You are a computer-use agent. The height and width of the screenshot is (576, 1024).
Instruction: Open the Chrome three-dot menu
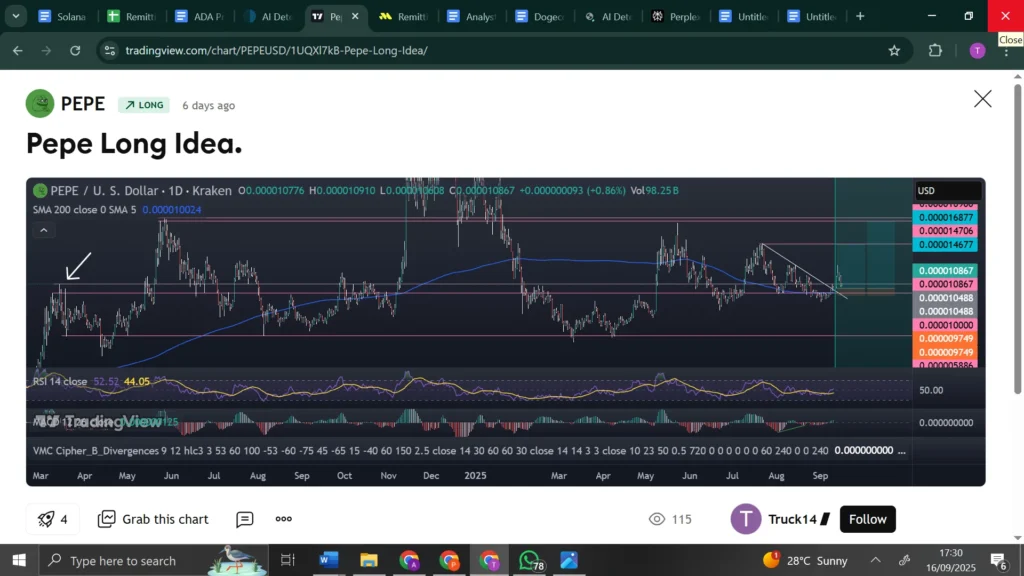[1006, 51]
